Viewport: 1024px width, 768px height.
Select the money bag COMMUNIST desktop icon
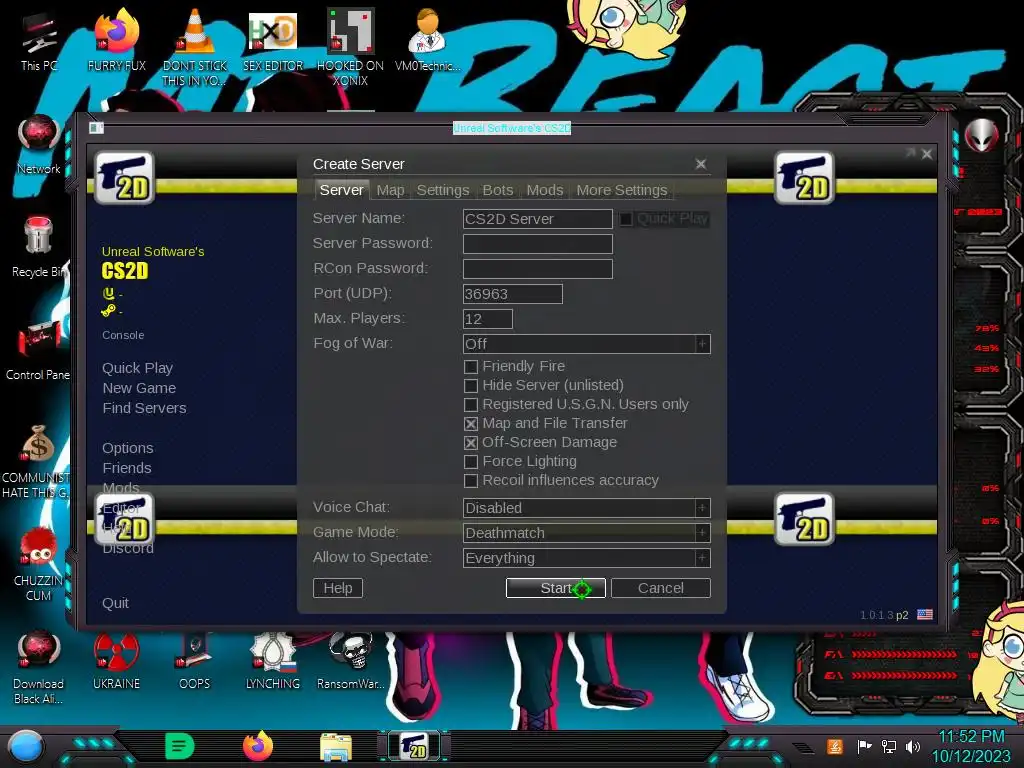tap(37, 461)
